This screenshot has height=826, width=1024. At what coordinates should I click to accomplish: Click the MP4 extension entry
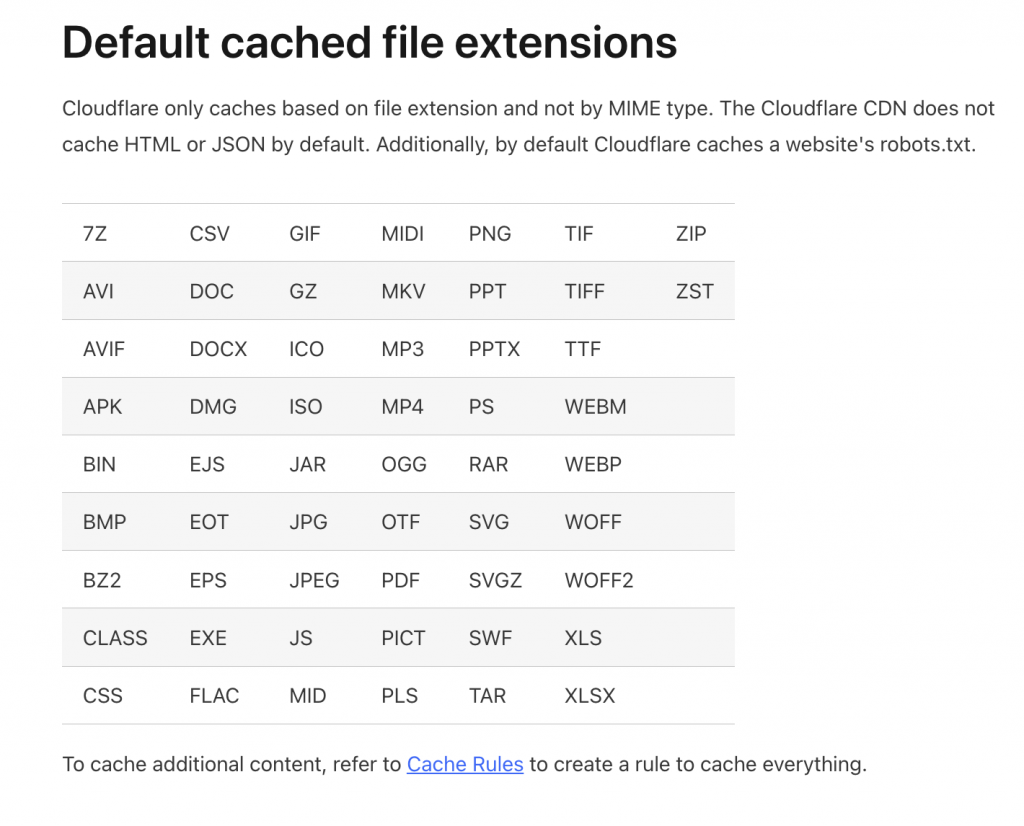pos(402,407)
